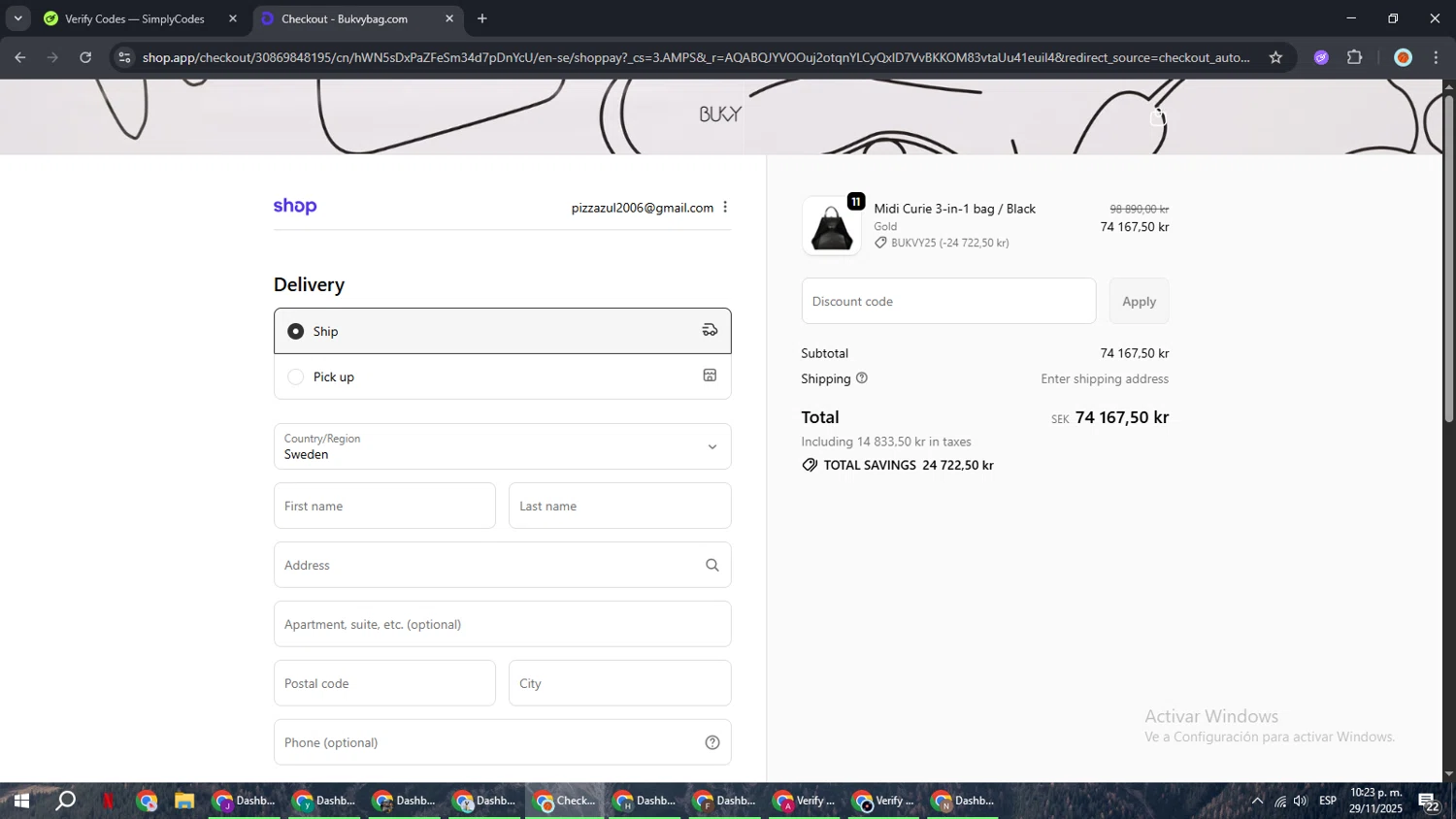Open the Chrome extensions puzzle icon

coord(1355,57)
